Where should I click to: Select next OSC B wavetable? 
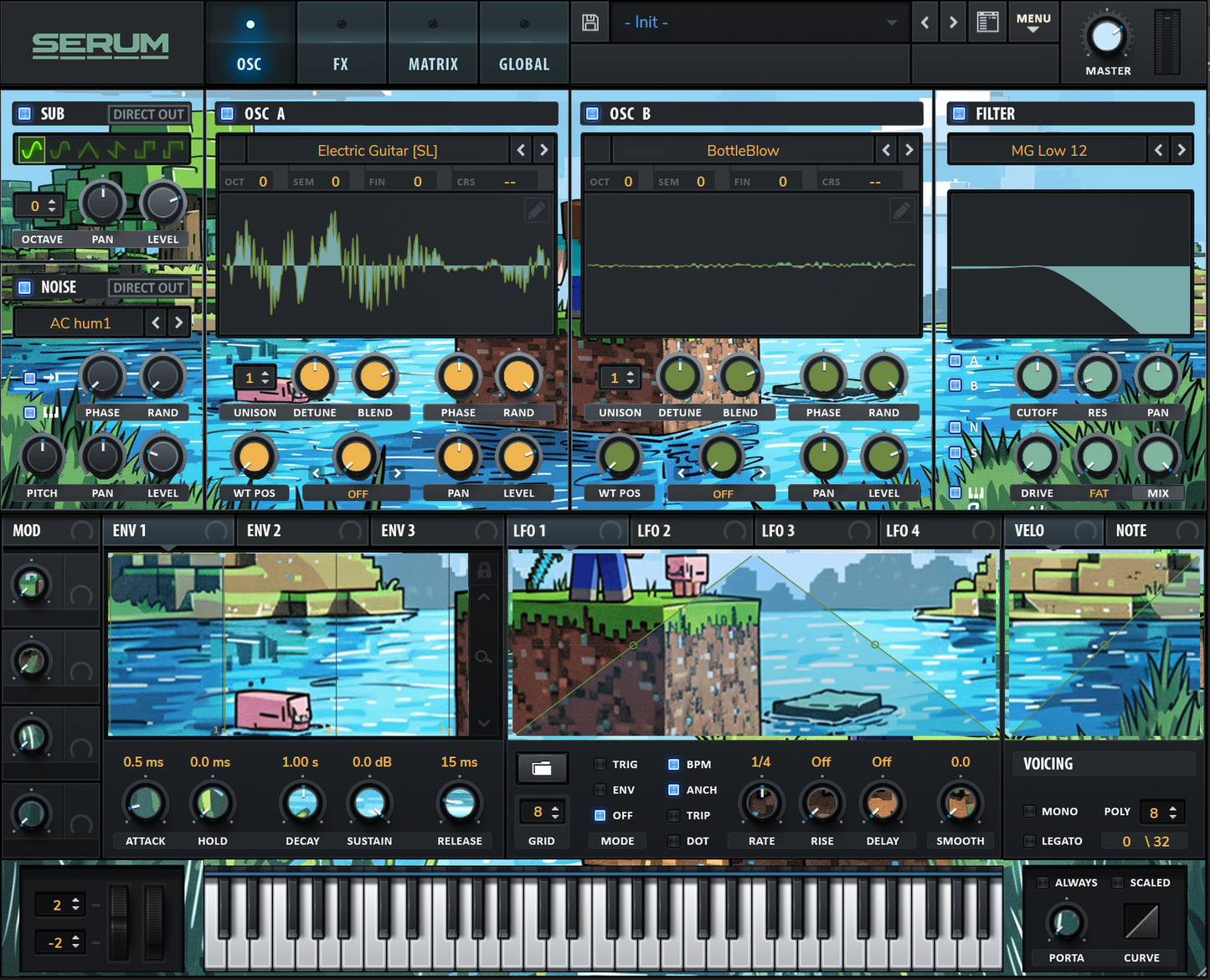coord(909,150)
